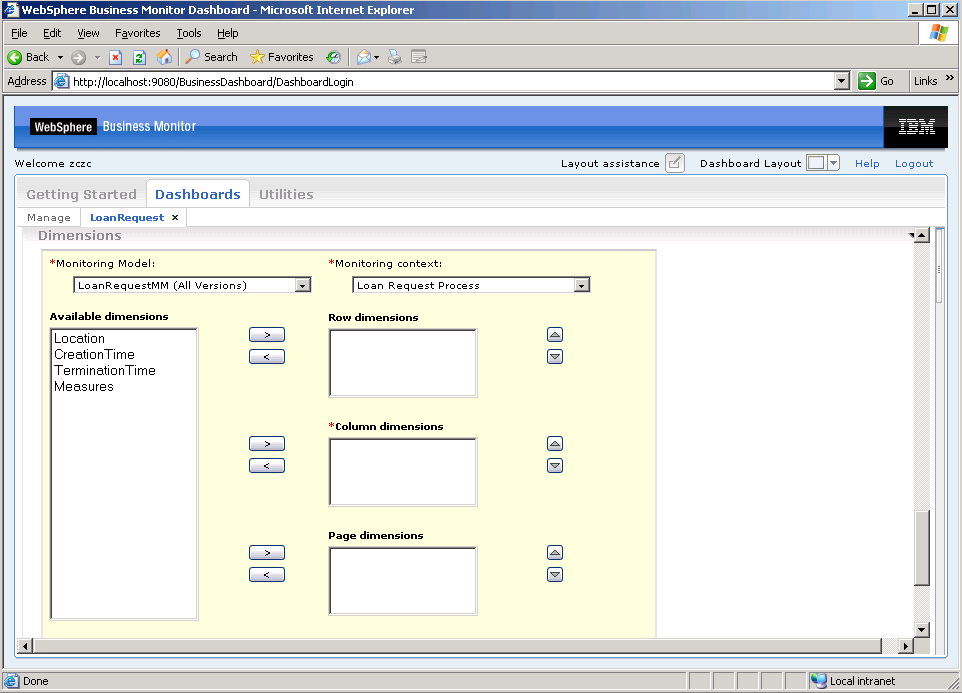Remove from Row dimensions with <

point(267,356)
